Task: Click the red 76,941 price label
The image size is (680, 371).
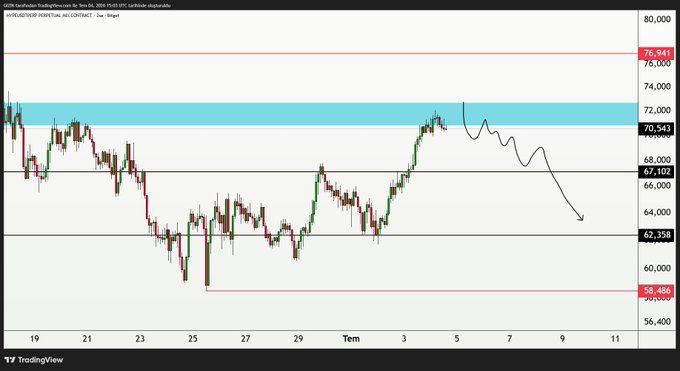Action: 657,53
